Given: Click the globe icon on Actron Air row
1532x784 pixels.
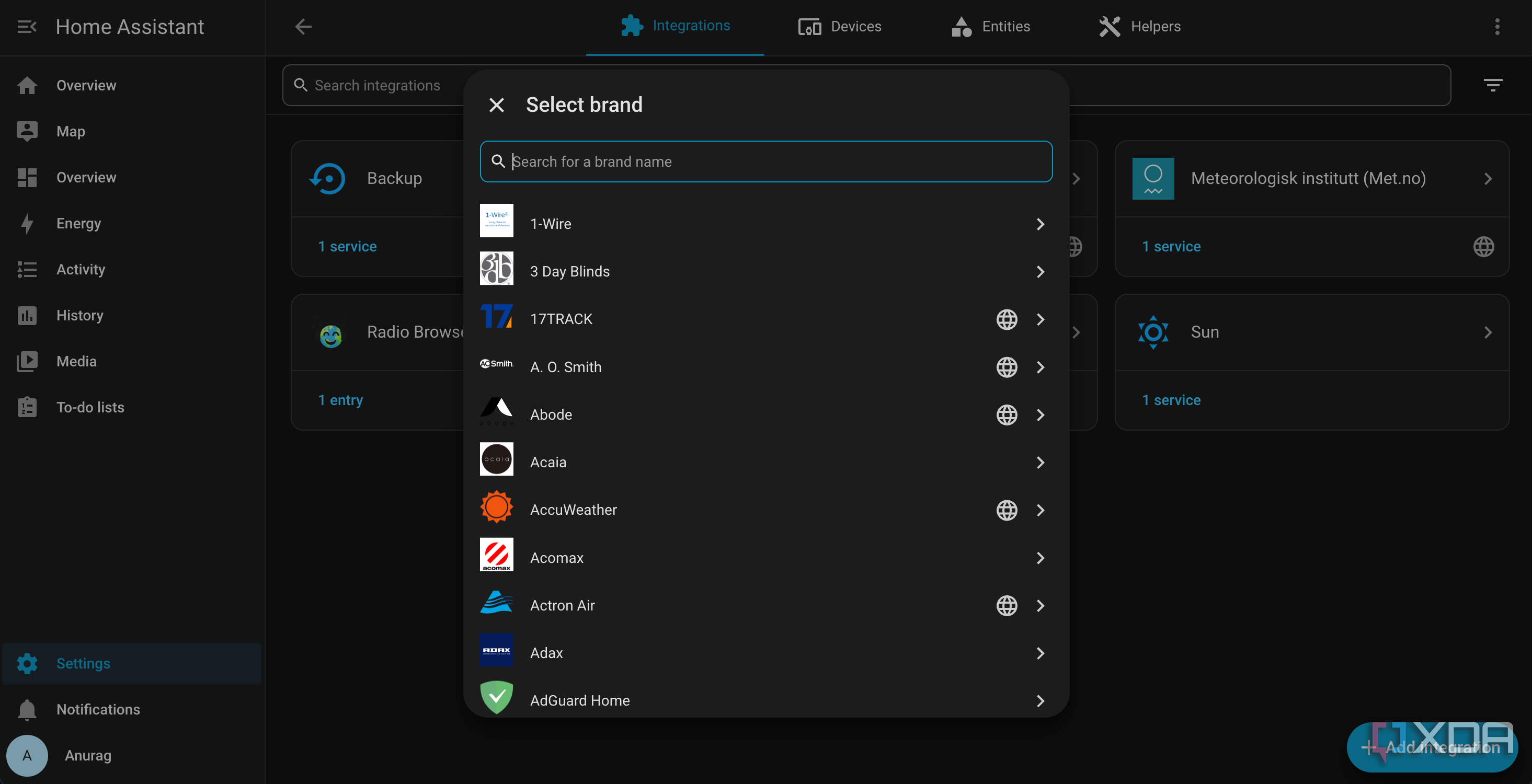Looking at the screenshot, I should pos(1007,606).
